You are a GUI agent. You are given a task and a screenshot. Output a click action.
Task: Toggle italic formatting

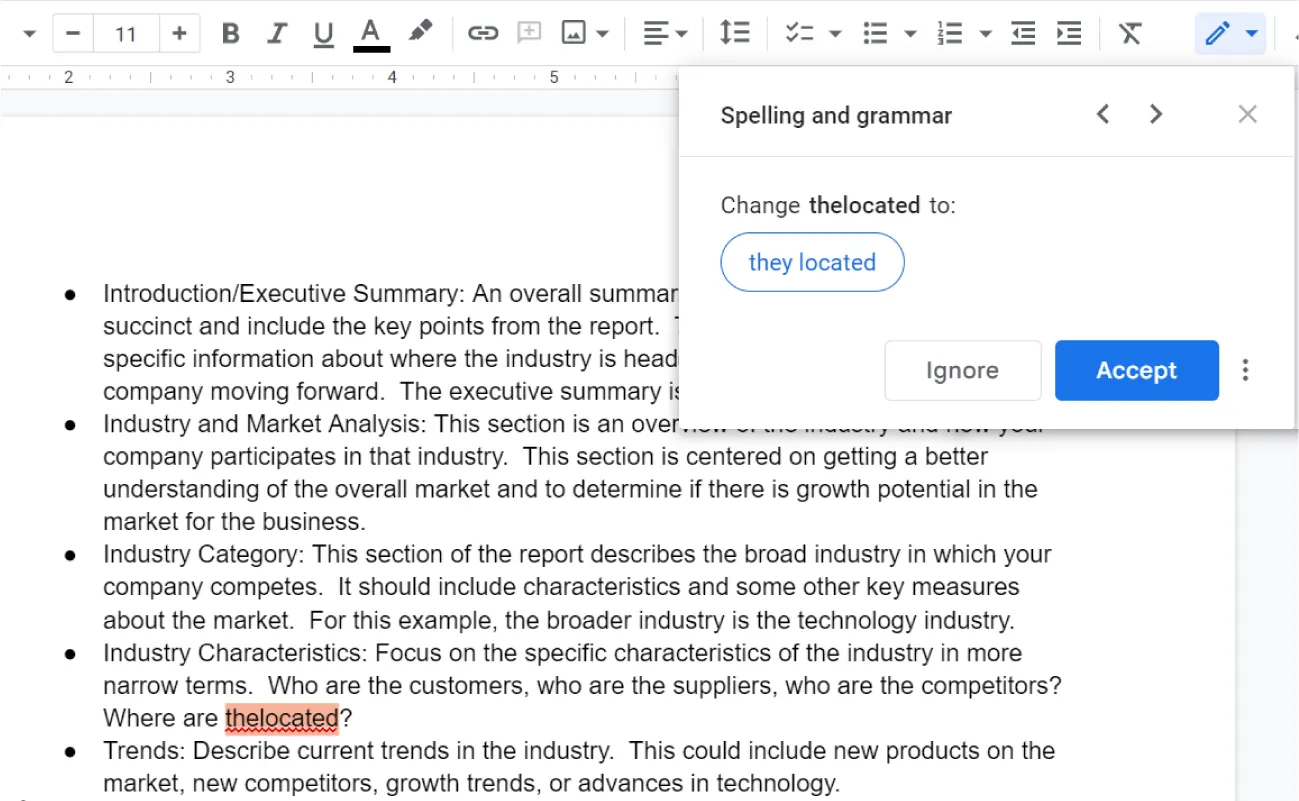point(276,33)
